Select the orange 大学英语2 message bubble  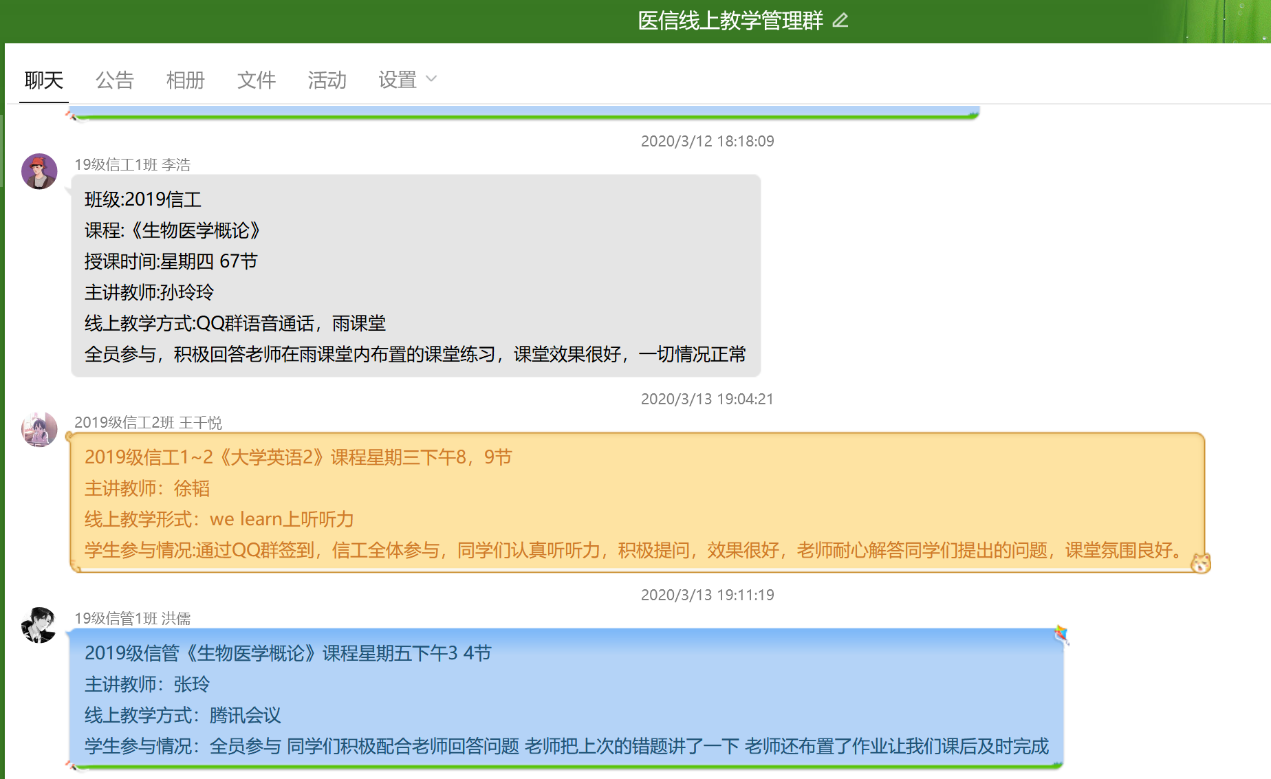pos(635,503)
